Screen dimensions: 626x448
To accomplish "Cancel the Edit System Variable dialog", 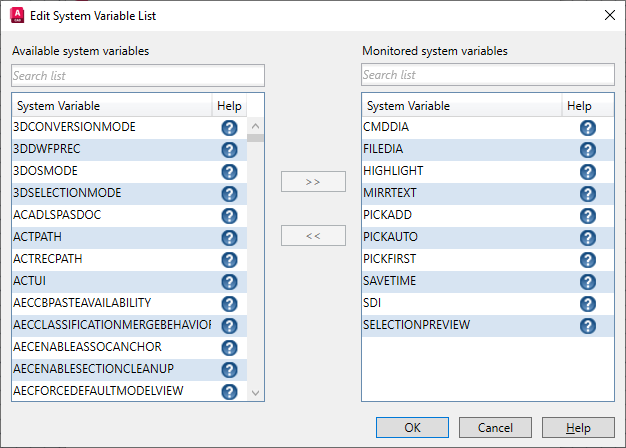I will [496, 428].
